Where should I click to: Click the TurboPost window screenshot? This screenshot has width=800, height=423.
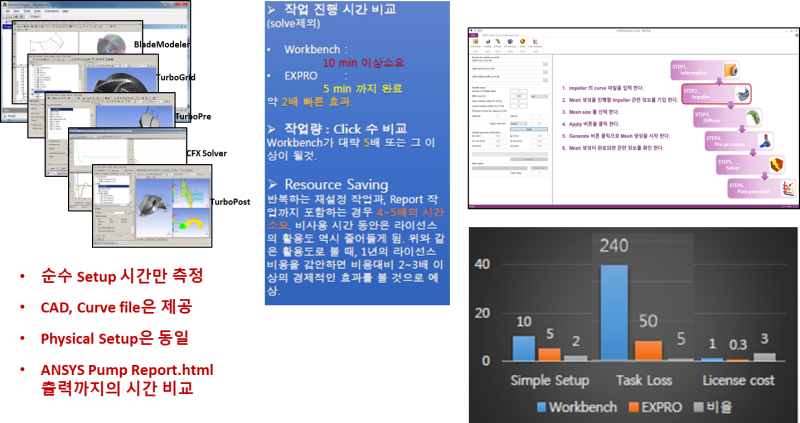coord(151,206)
